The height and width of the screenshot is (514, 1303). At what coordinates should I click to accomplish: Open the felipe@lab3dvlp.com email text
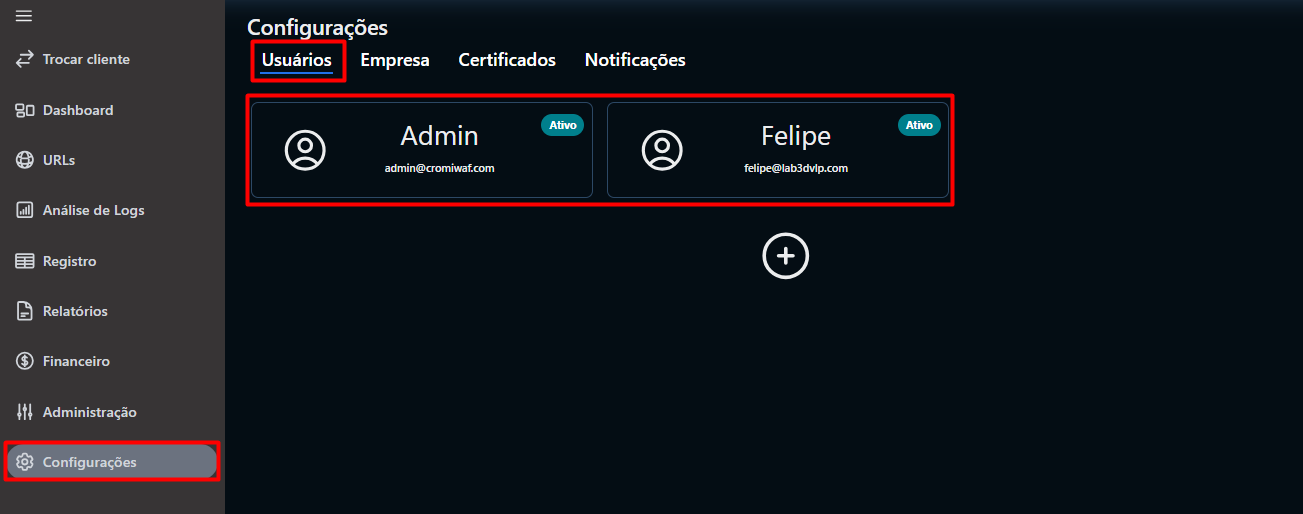(x=795, y=168)
